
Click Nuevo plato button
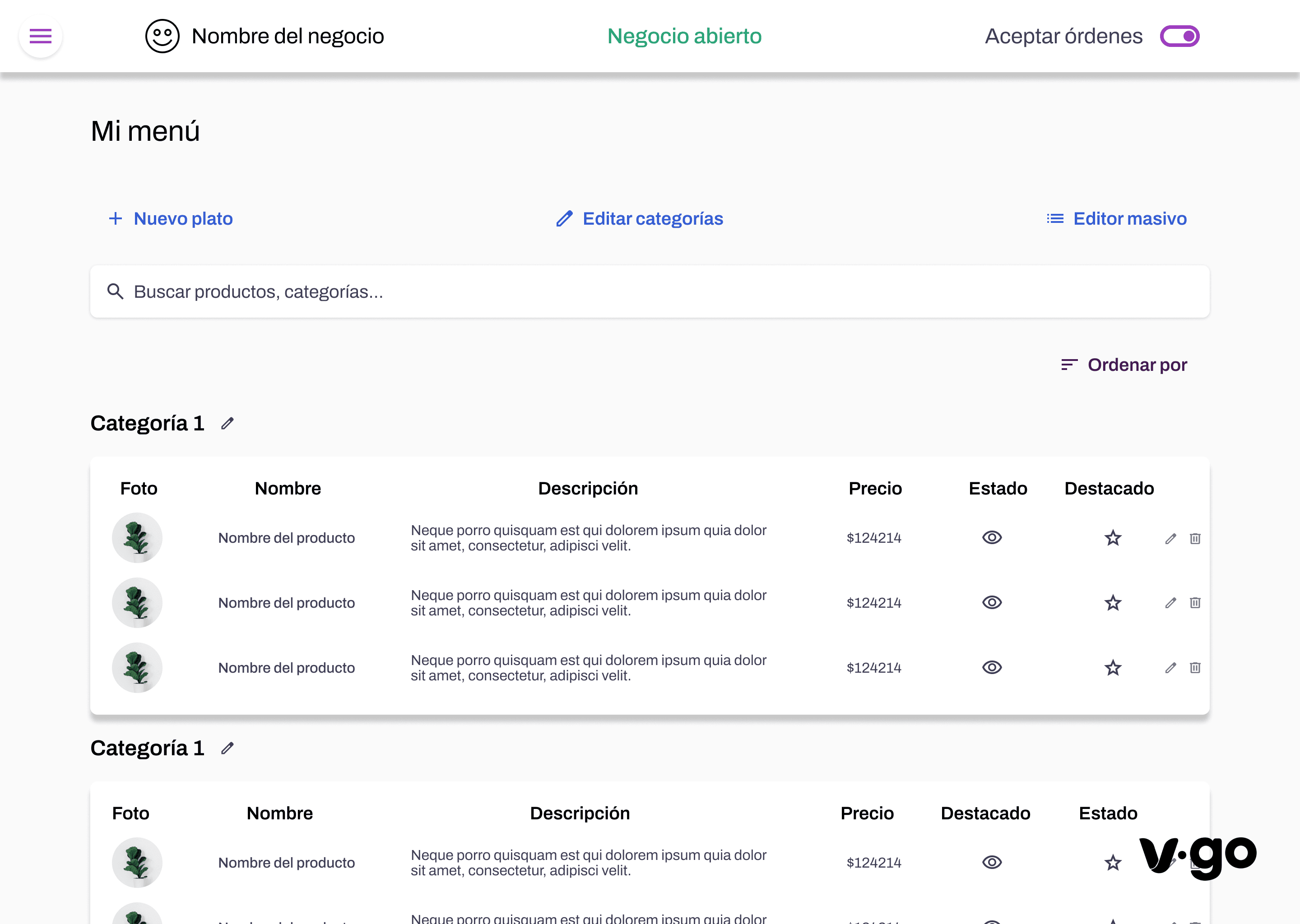(x=171, y=218)
